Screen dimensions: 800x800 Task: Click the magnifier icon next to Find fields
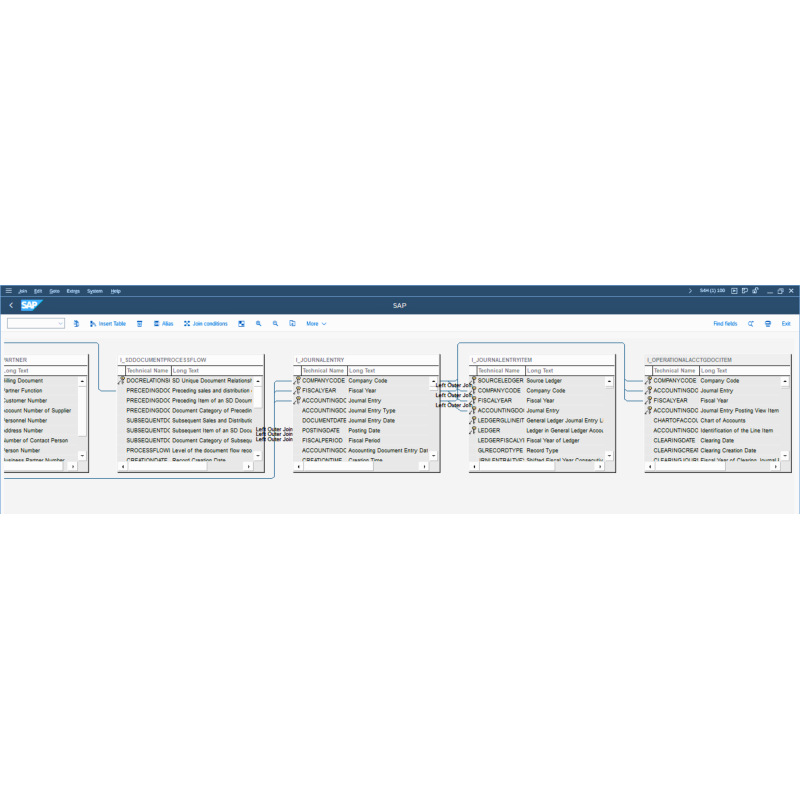(751, 323)
